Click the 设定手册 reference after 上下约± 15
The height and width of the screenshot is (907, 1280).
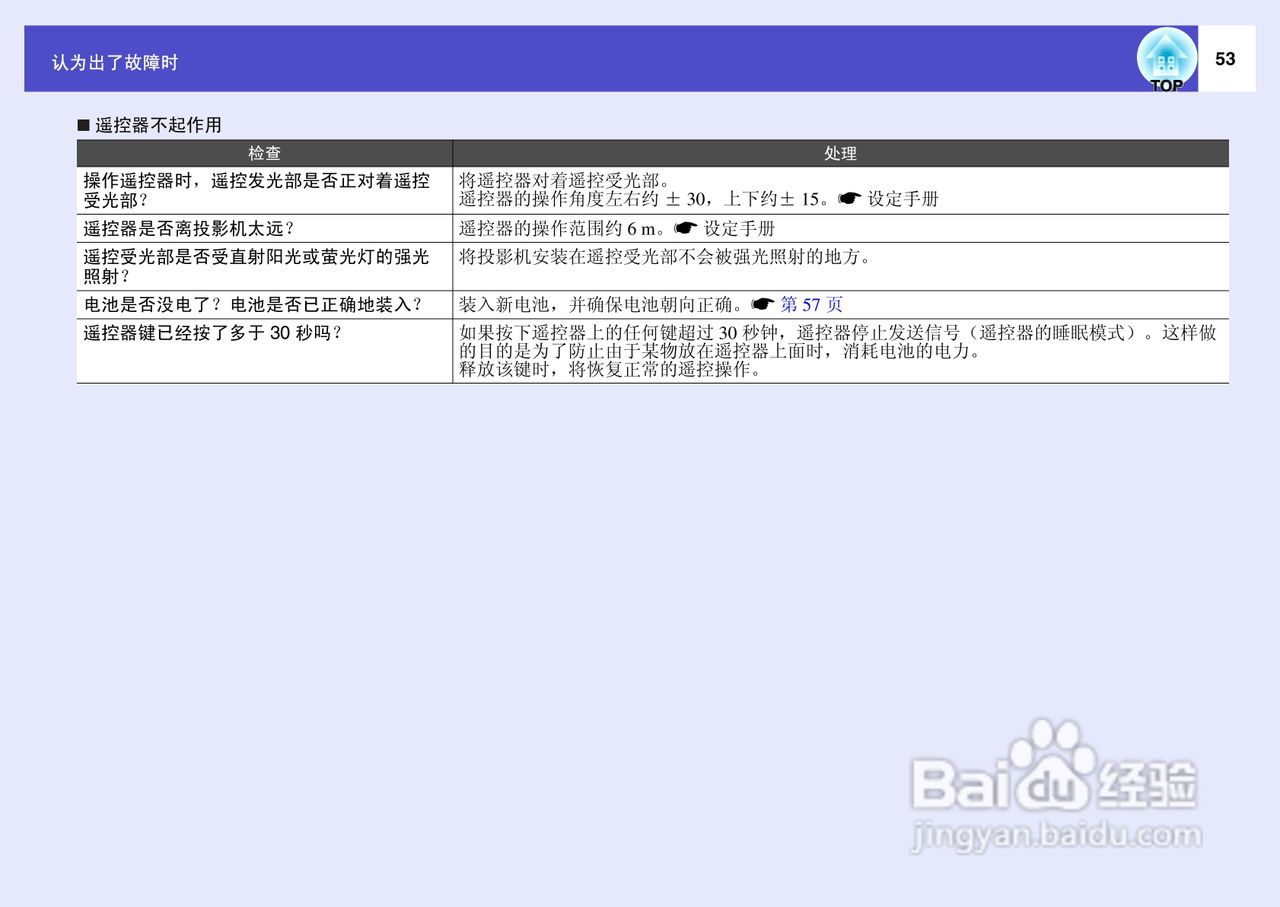tap(903, 199)
